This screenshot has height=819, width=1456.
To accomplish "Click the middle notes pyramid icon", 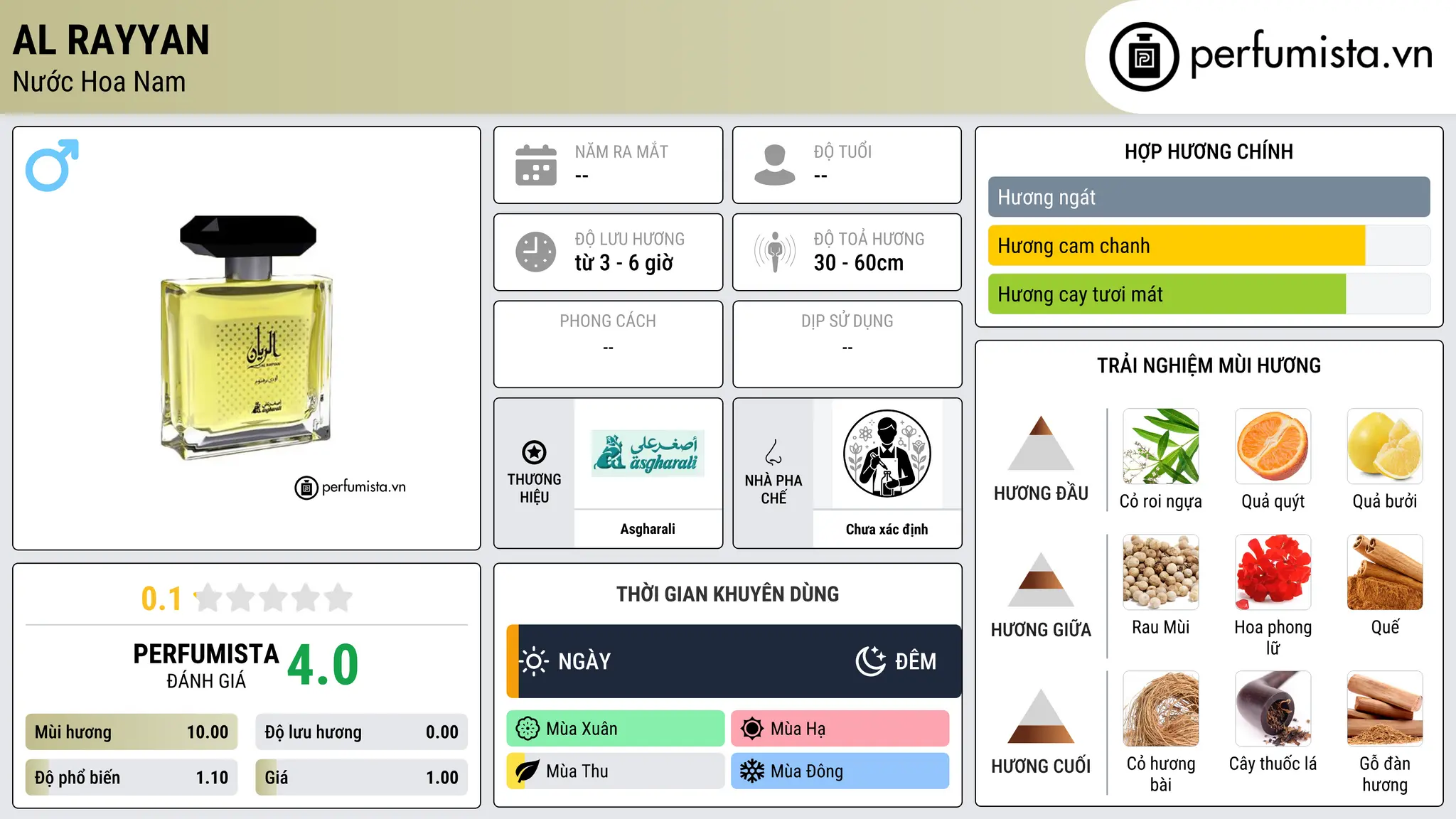I will point(1041,580).
